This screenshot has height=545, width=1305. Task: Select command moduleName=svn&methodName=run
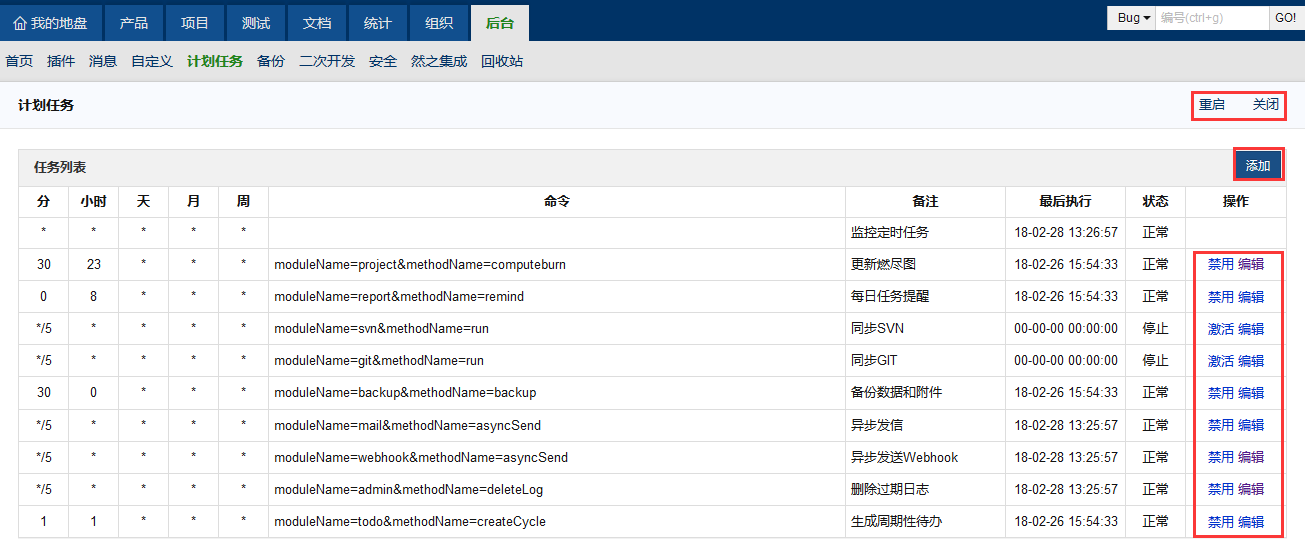[x=381, y=329]
